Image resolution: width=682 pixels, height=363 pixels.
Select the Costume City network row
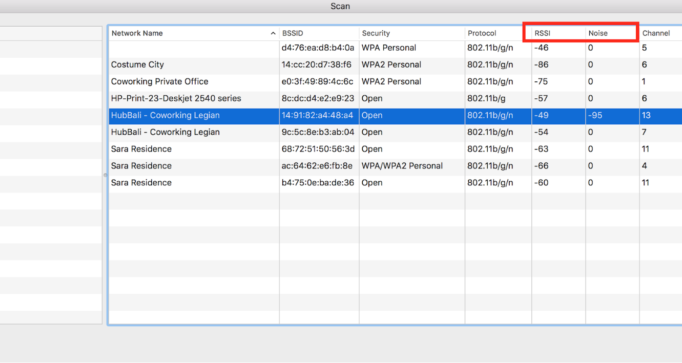pyautogui.click(x=395, y=65)
